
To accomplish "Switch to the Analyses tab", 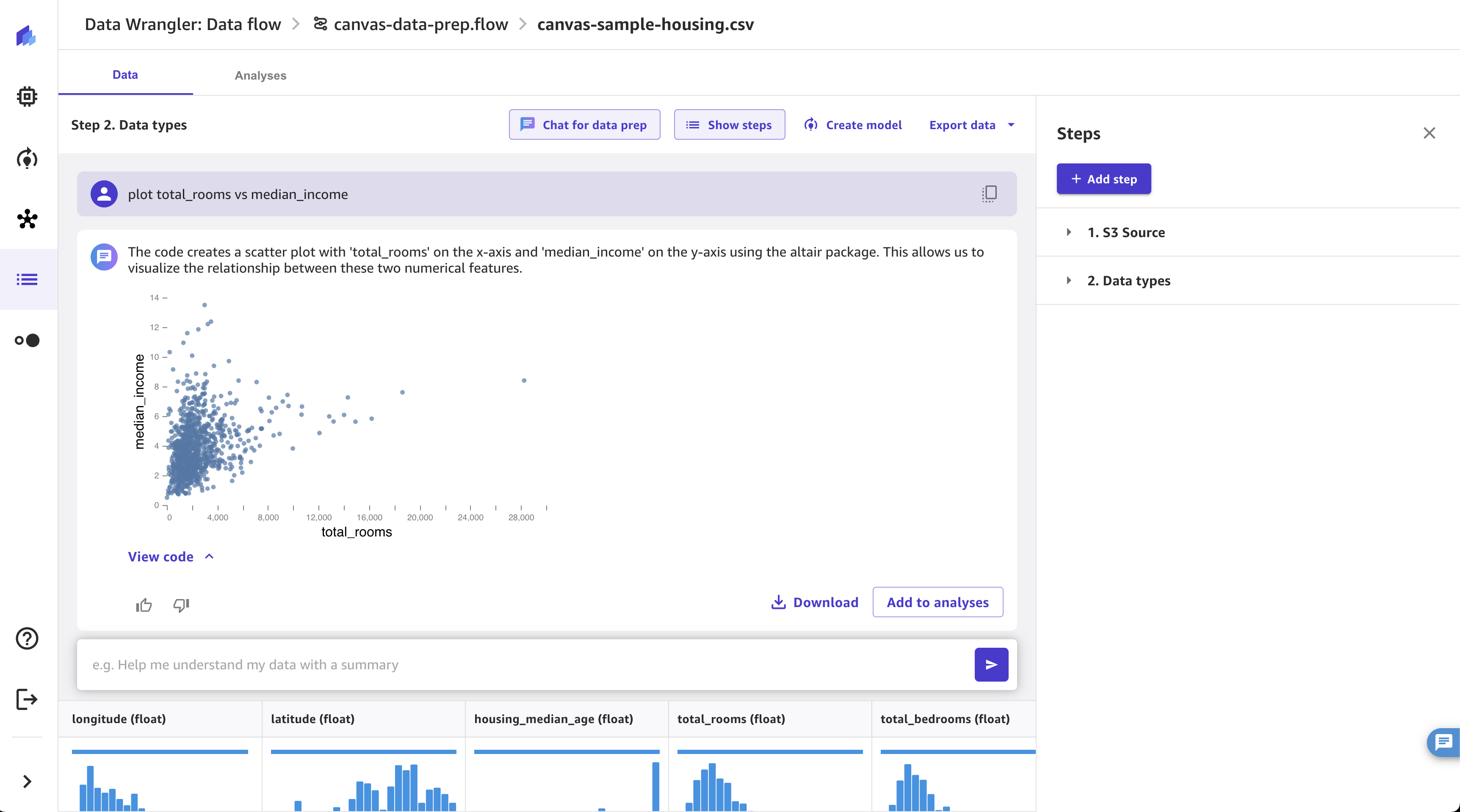I will click(x=260, y=75).
